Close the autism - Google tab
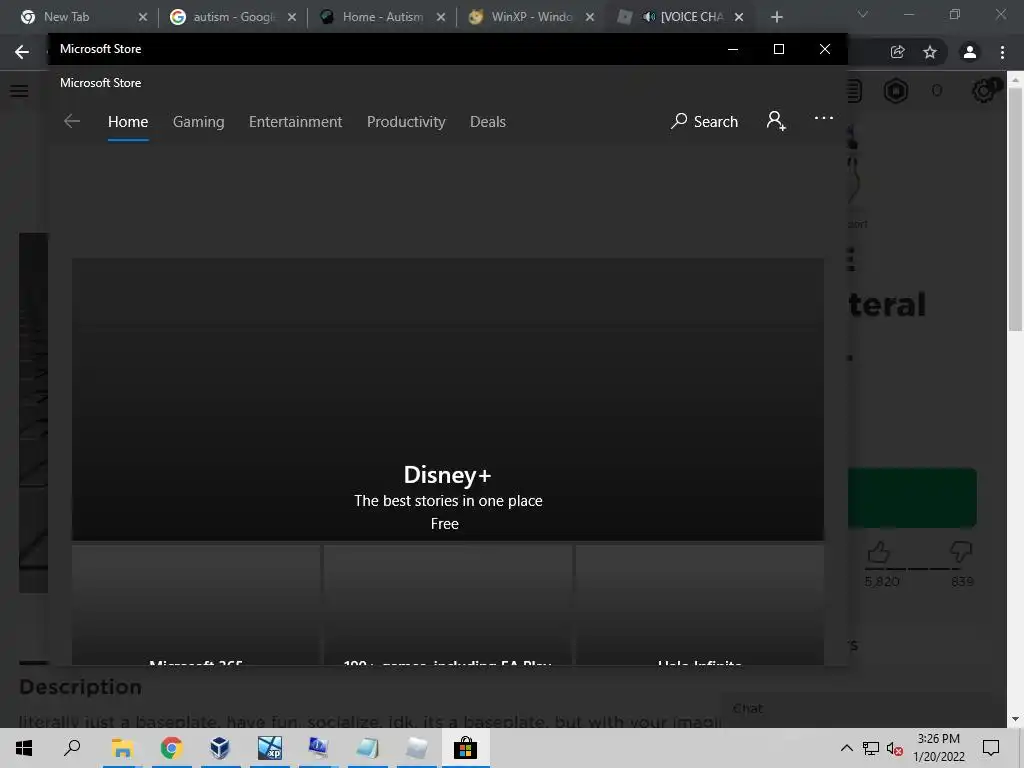 [x=292, y=17]
